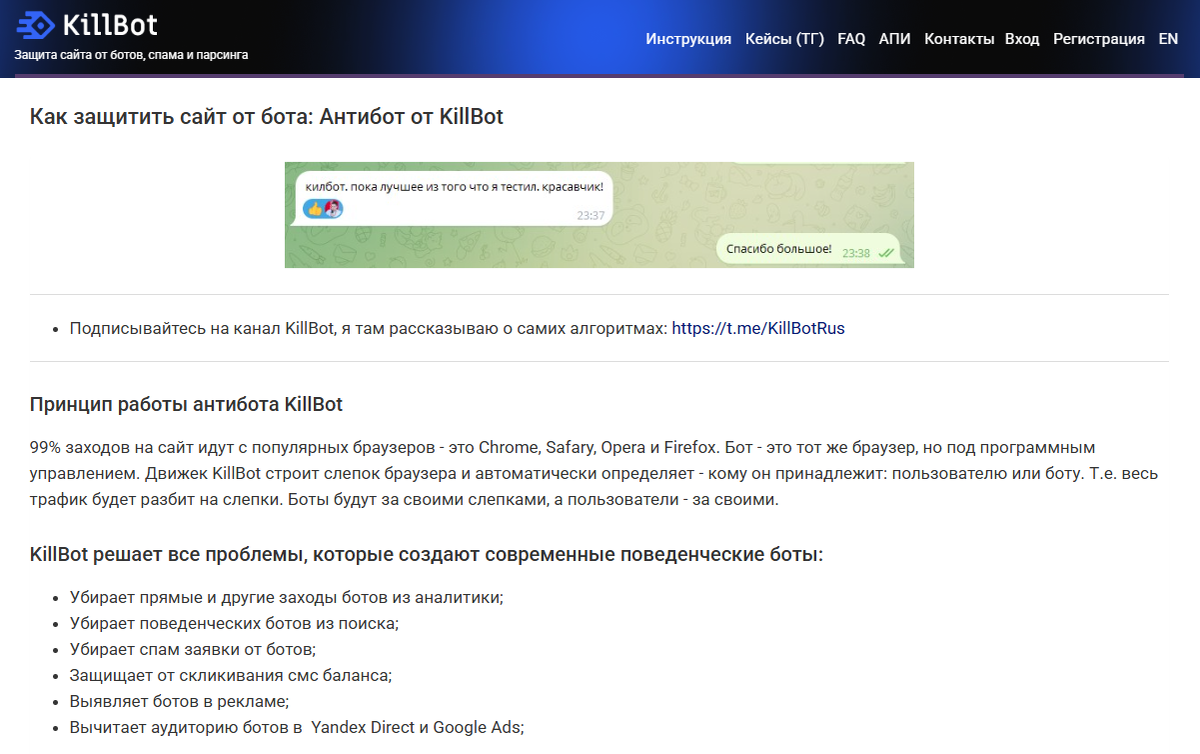This screenshot has width=1200, height=754.
Task: Click 'Убирает прямые и другие заходы ботов'
Action: (x=286, y=598)
